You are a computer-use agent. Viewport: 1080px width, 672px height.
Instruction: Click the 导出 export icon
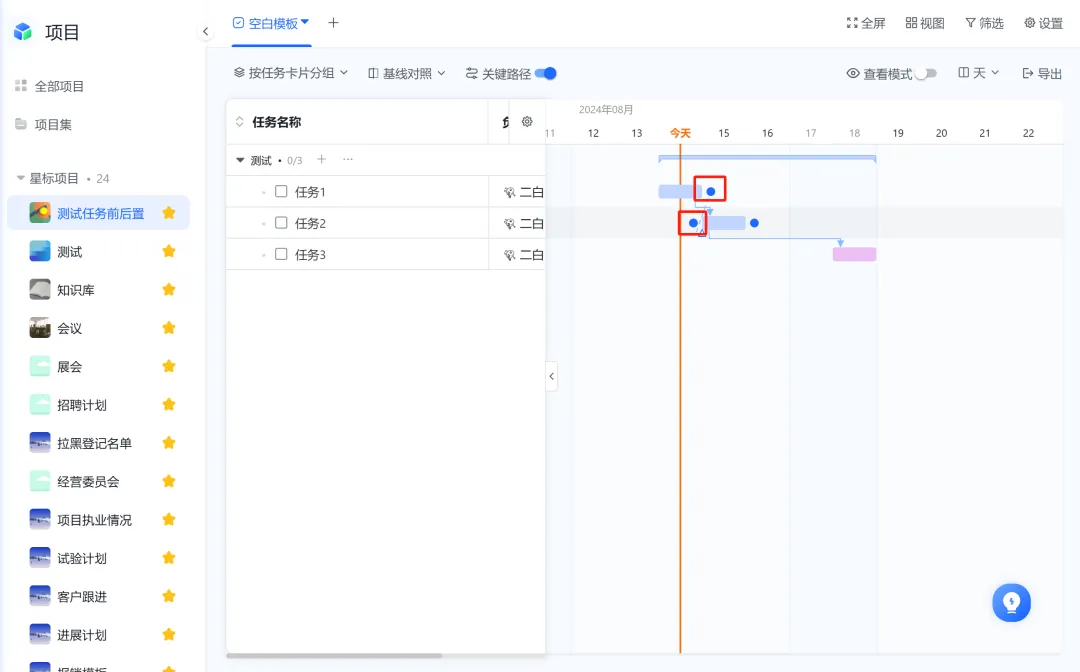point(1028,73)
